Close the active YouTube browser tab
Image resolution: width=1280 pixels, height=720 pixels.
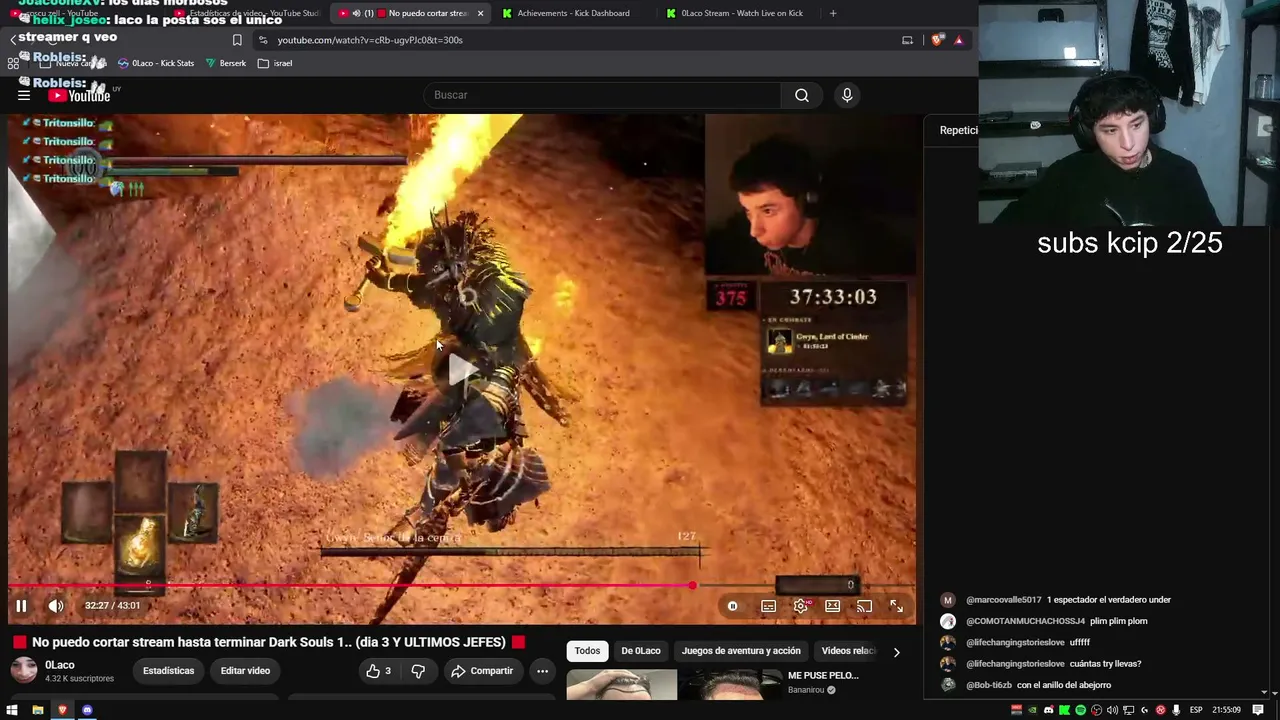click(x=480, y=13)
